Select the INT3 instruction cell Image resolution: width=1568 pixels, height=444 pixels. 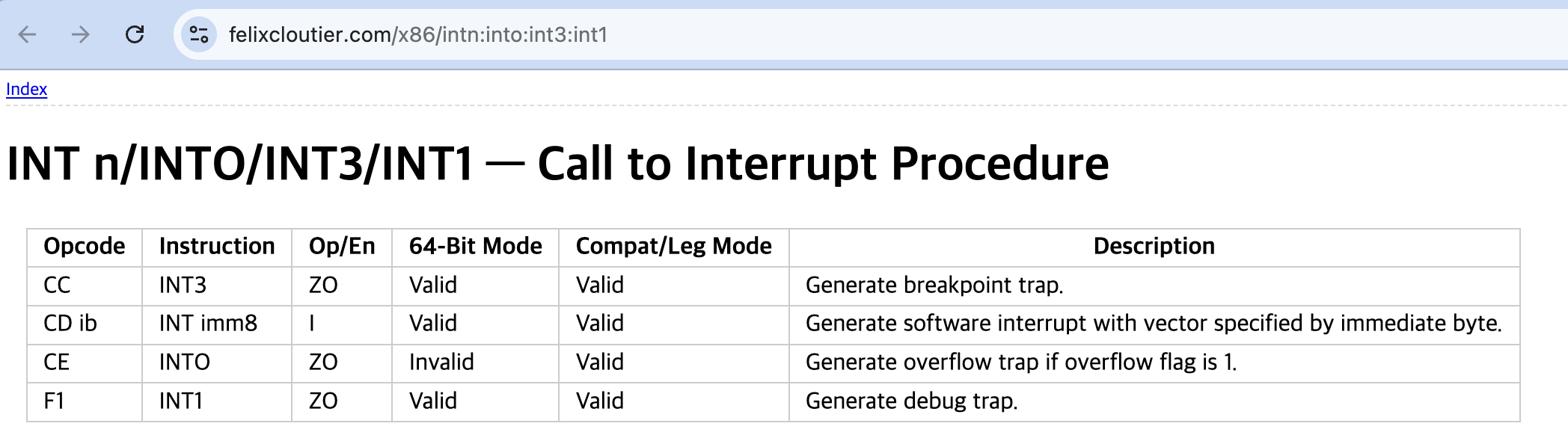[182, 285]
